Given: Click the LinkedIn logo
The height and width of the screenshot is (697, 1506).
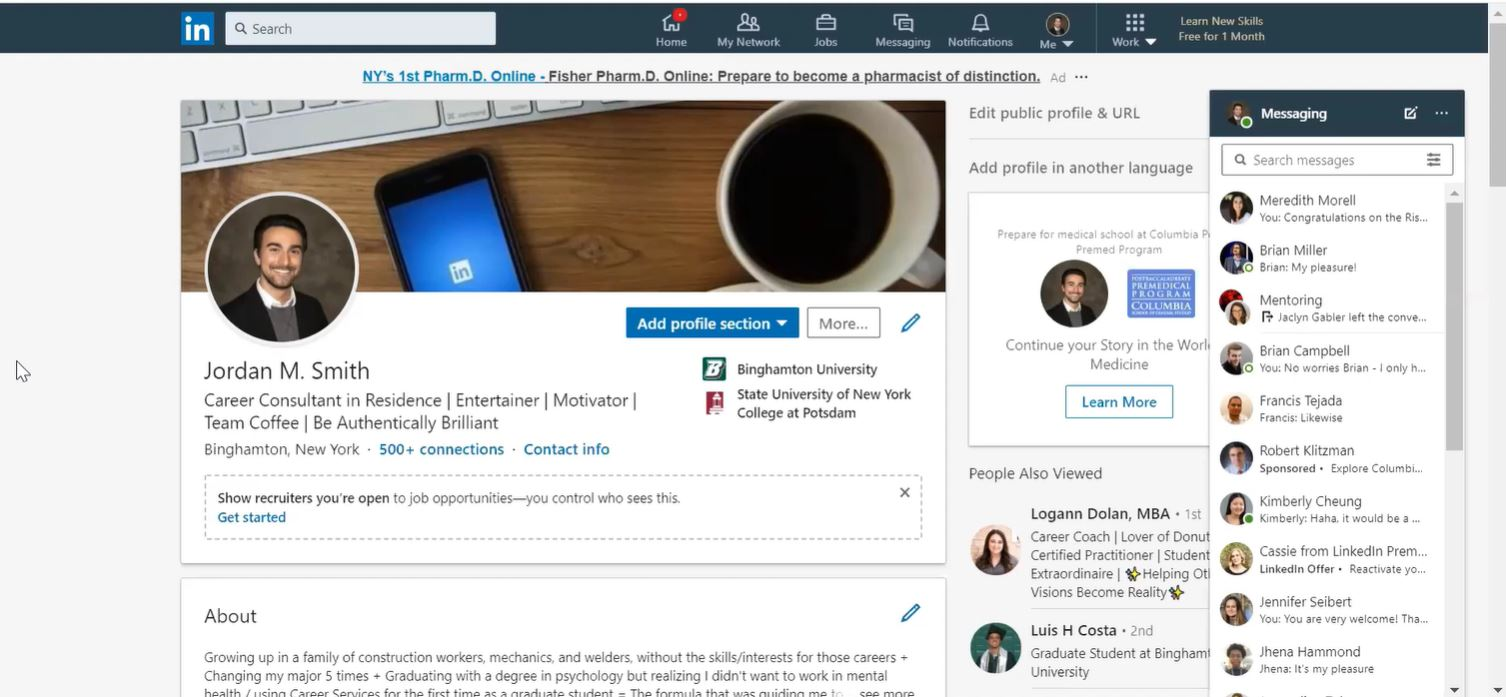Looking at the screenshot, I should tap(197, 28).
